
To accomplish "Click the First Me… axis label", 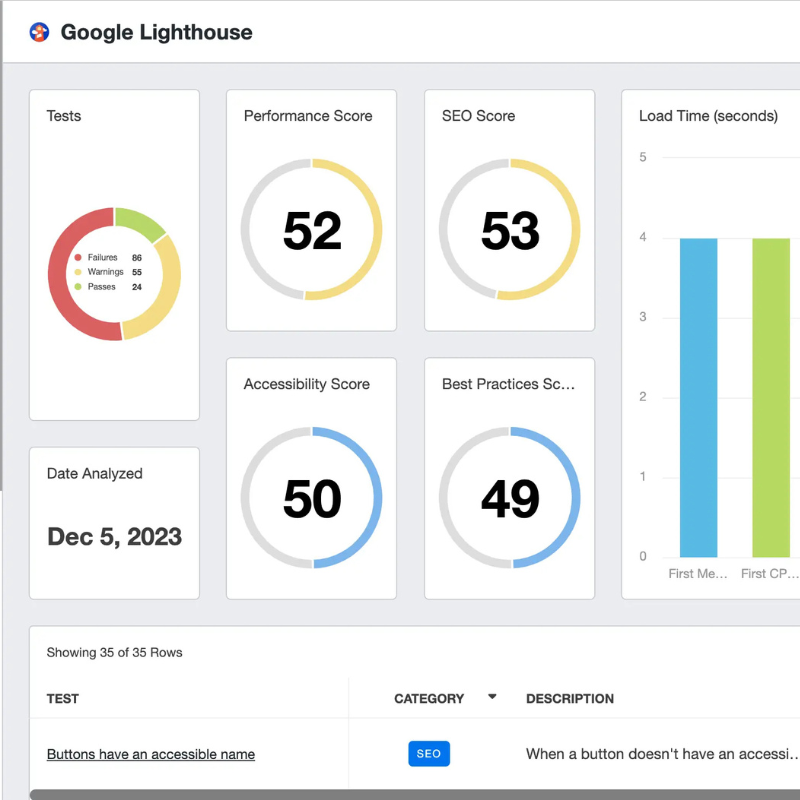I will click(698, 573).
